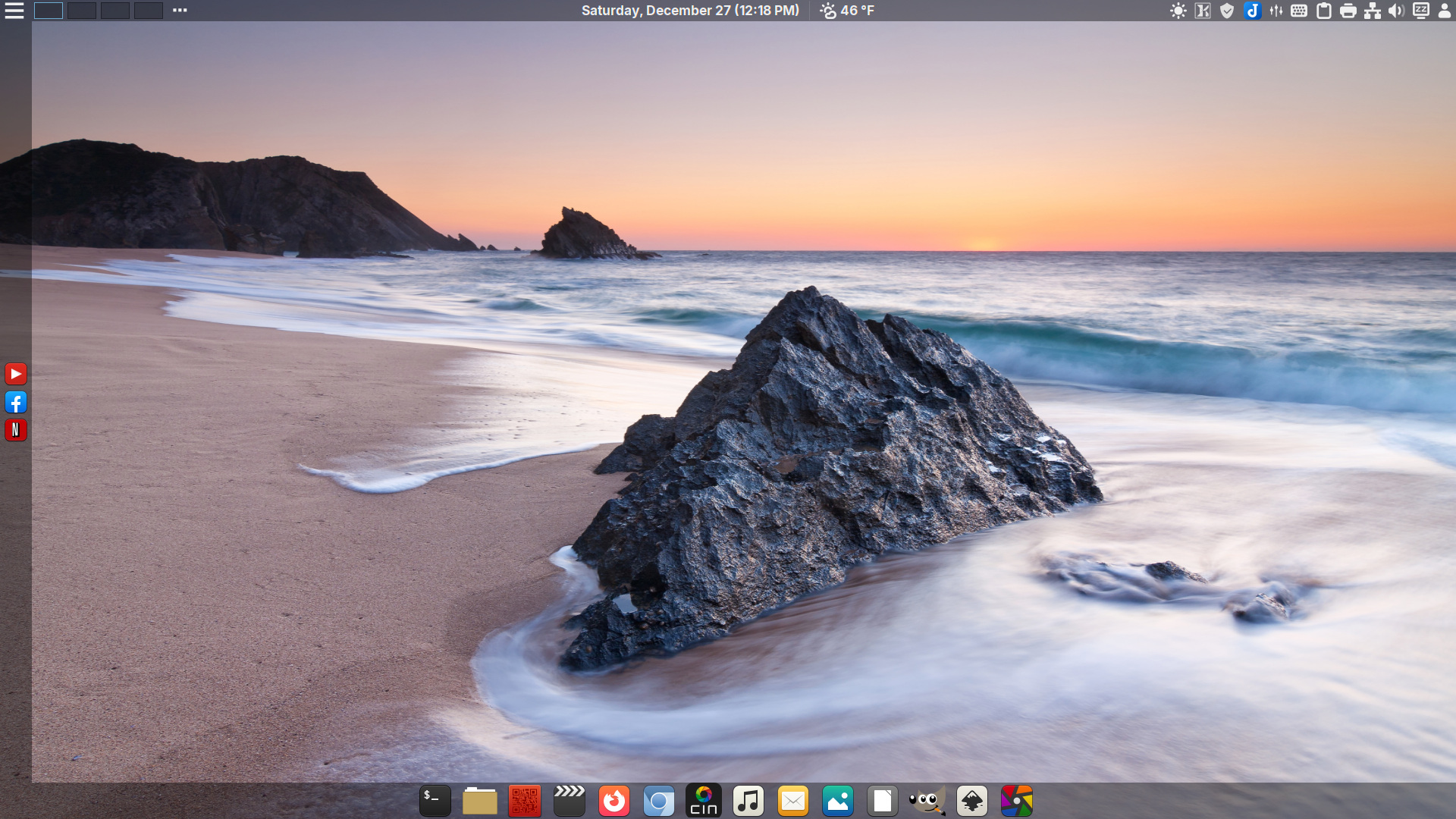Open the calendar by clicking the clock

pyautogui.click(x=689, y=11)
